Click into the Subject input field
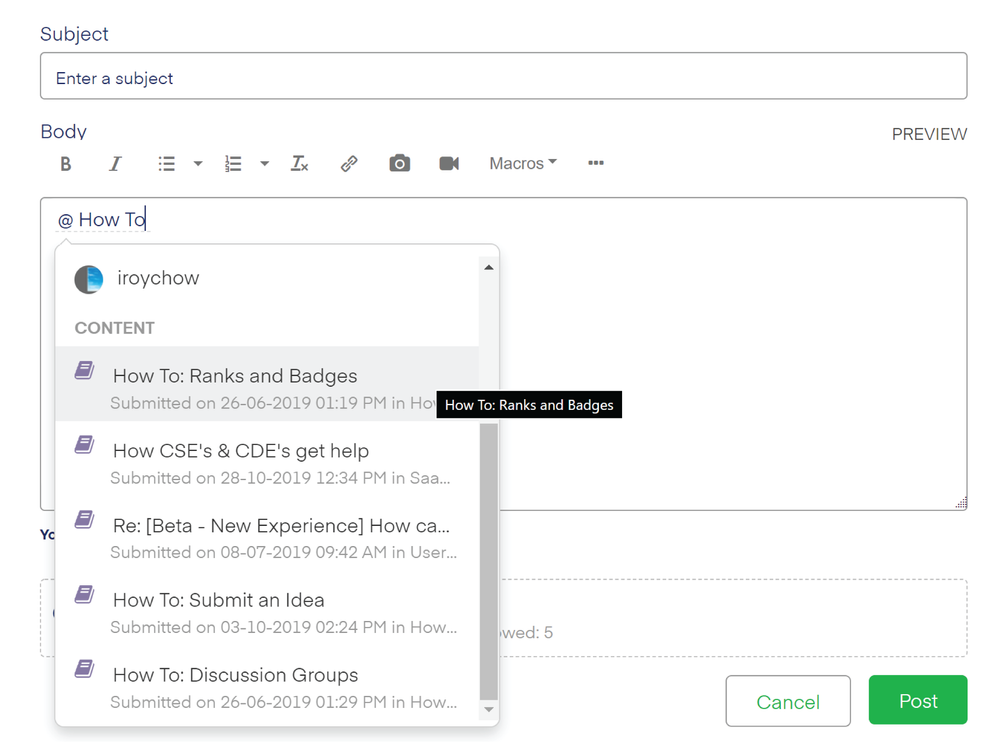Screen dimensions: 998x742 tap(503, 78)
